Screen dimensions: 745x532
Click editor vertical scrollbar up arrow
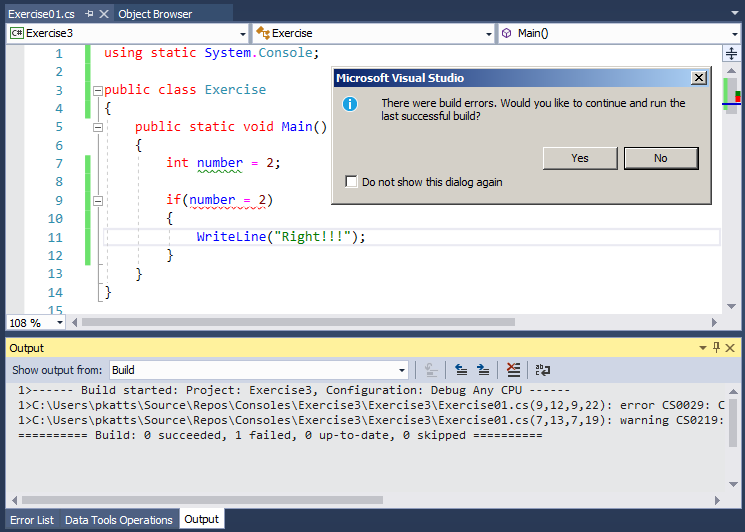[x=731, y=70]
